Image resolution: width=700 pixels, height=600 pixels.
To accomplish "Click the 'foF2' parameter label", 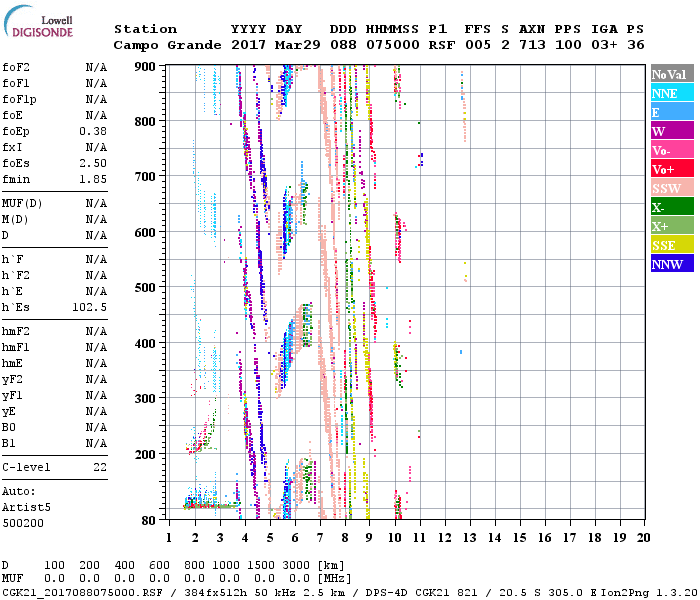I will (16, 67).
